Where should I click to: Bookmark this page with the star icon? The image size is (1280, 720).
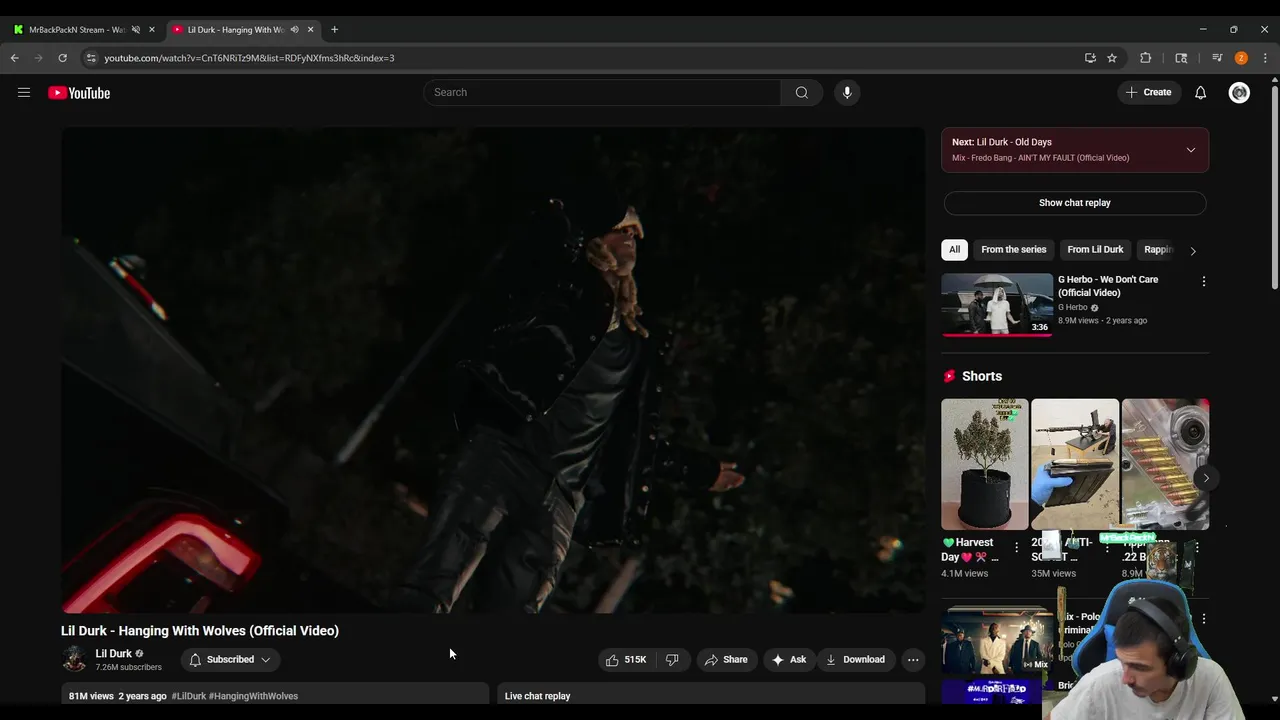(x=1111, y=58)
